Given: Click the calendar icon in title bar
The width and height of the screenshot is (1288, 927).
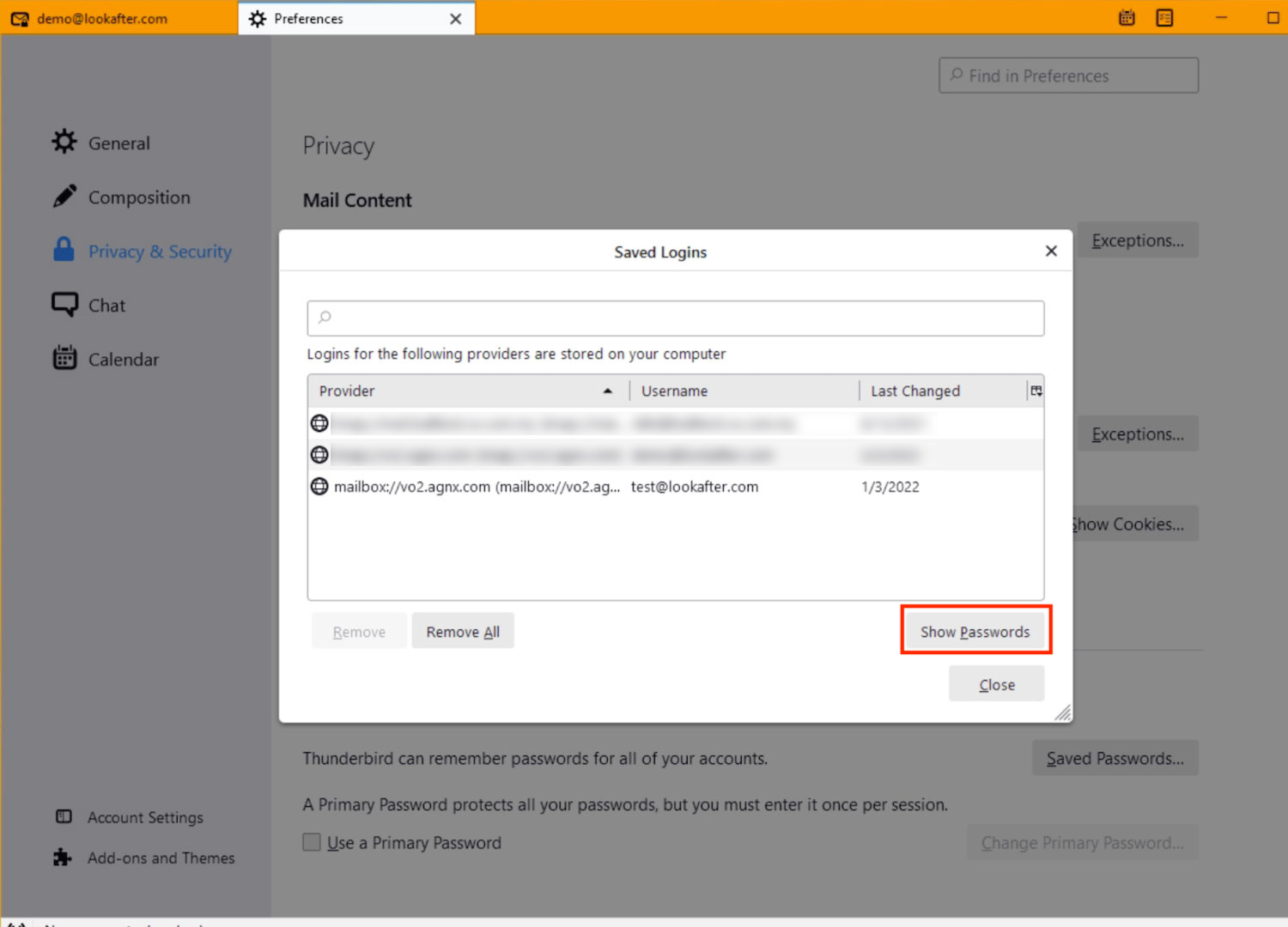Looking at the screenshot, I should click(1127, 18).
